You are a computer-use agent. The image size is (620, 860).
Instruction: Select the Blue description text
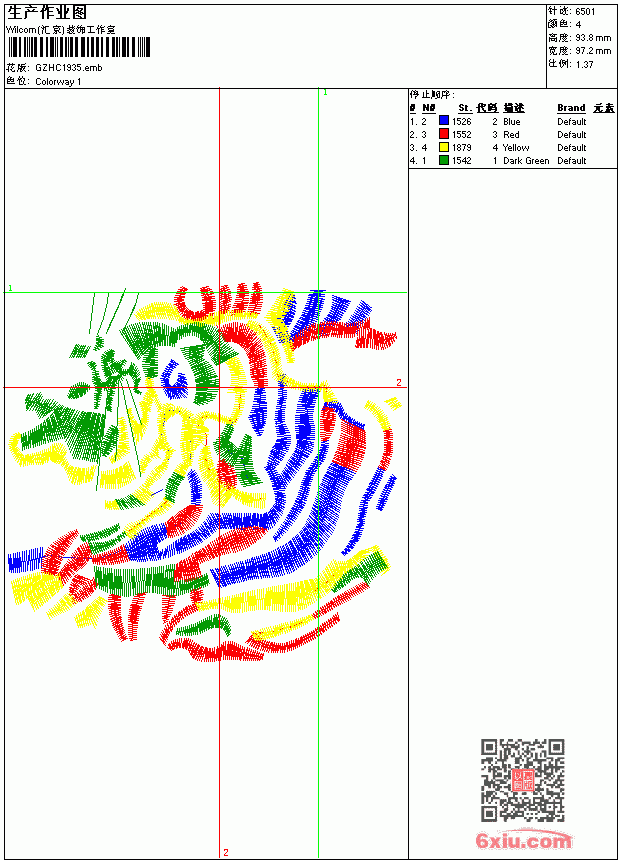[511, 122]
